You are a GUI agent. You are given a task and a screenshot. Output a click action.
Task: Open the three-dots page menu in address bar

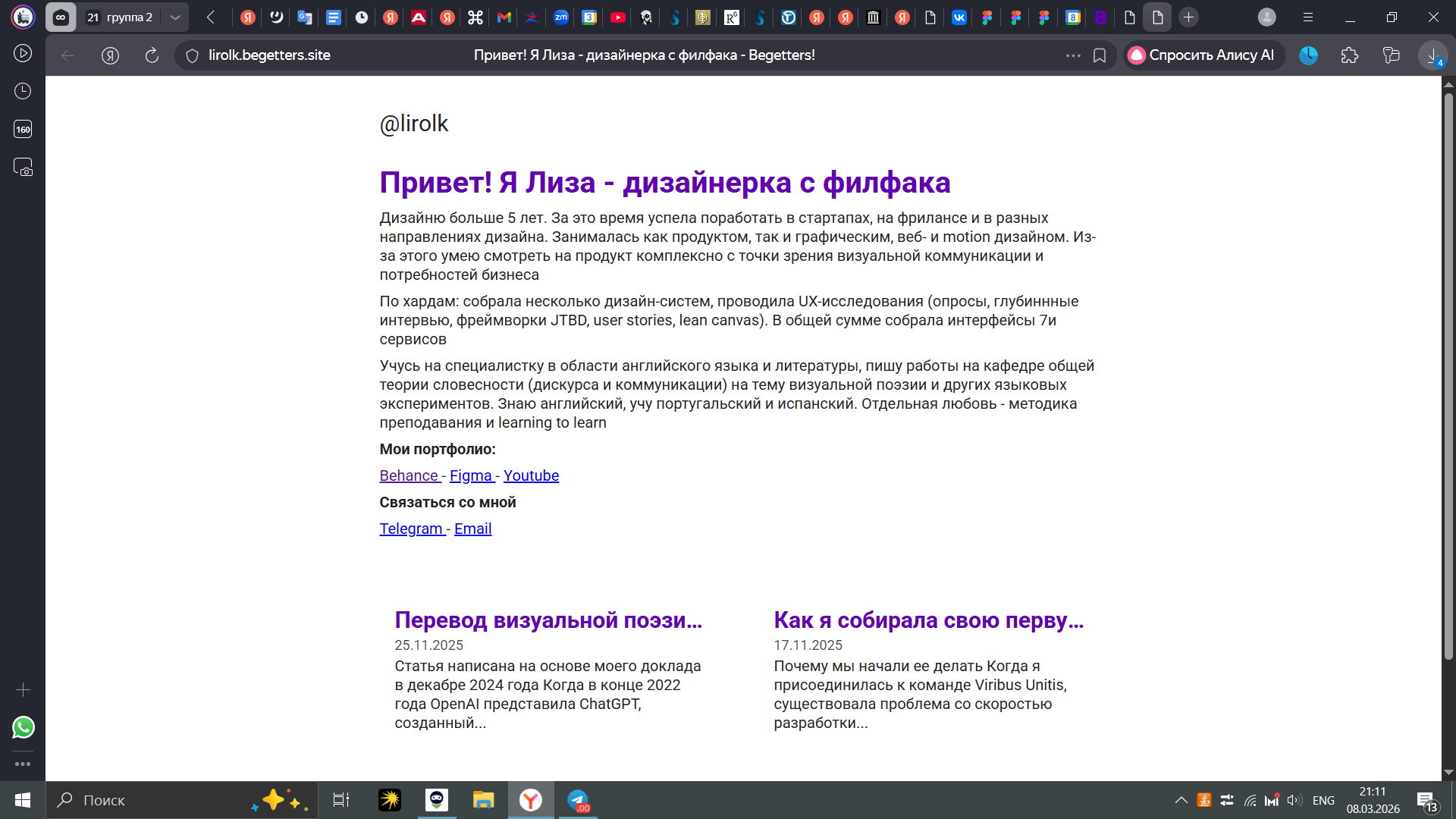click(x=1073, y=55)
